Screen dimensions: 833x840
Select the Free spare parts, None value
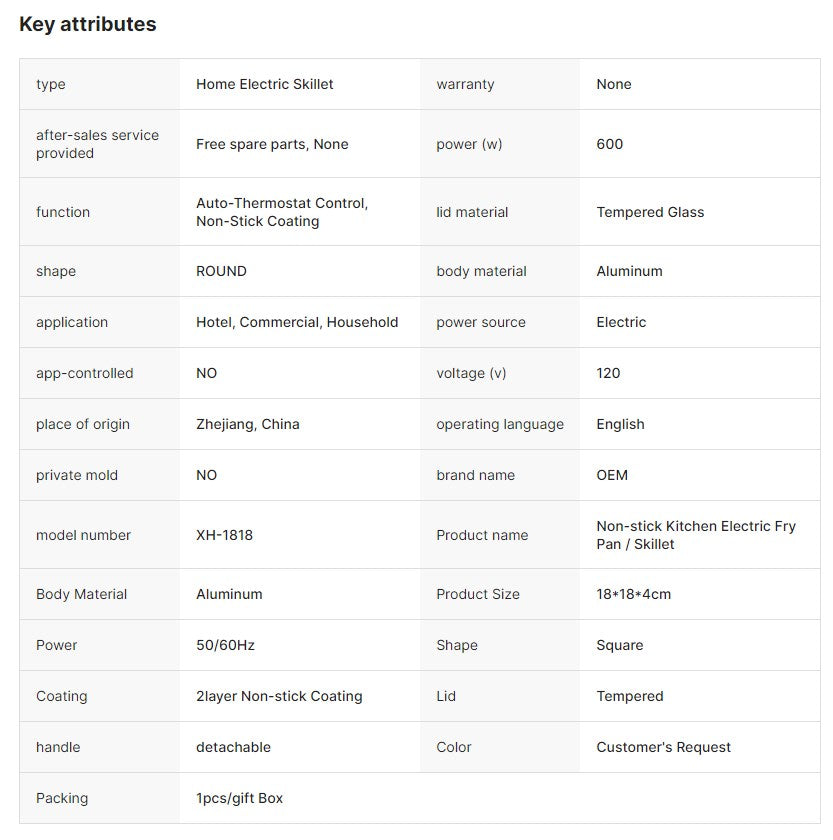[272, 144]
